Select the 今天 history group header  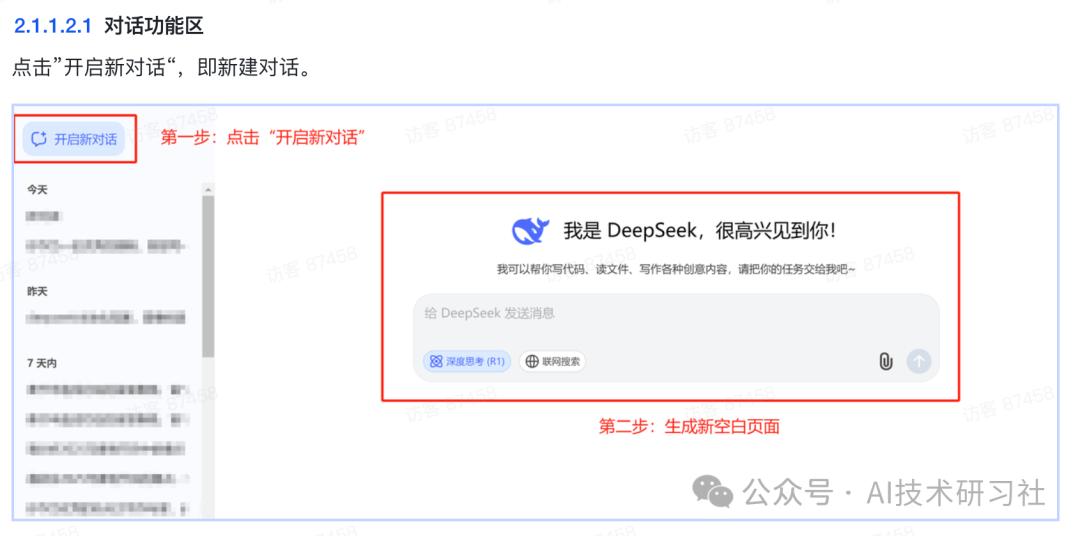[x=37, y=189]
